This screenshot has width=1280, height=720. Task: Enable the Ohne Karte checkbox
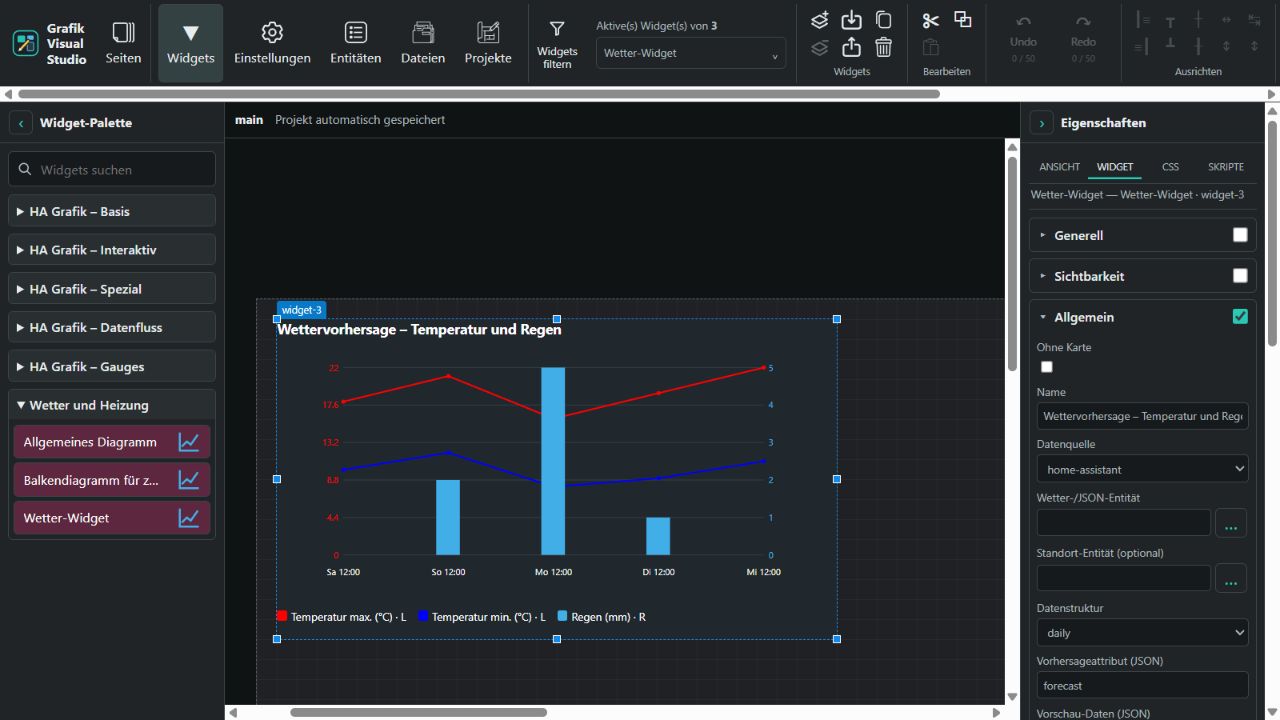(x=1047, y=367)
